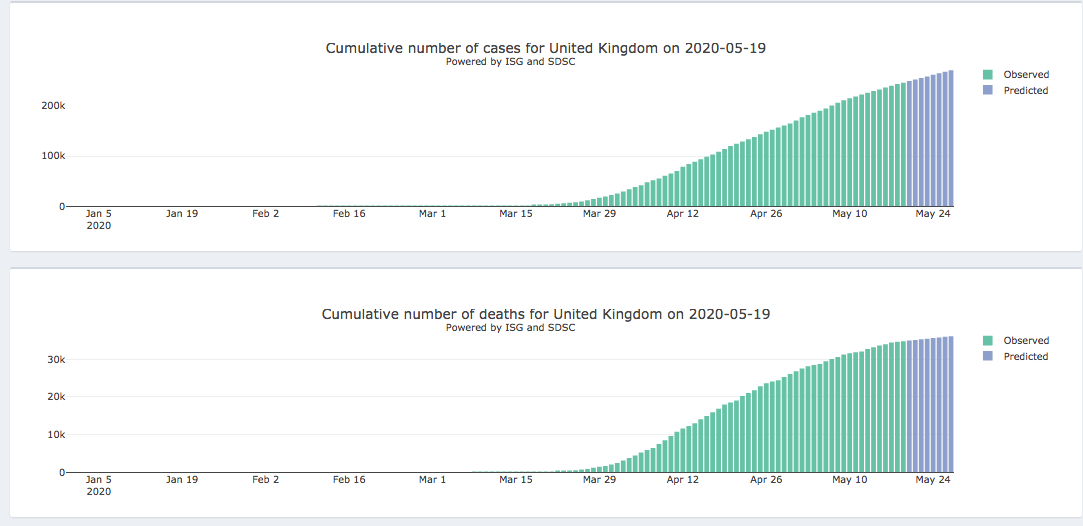Click the 100k y-axis label
This screenshot has height=526, width=1083.
(x=52, y=157)
